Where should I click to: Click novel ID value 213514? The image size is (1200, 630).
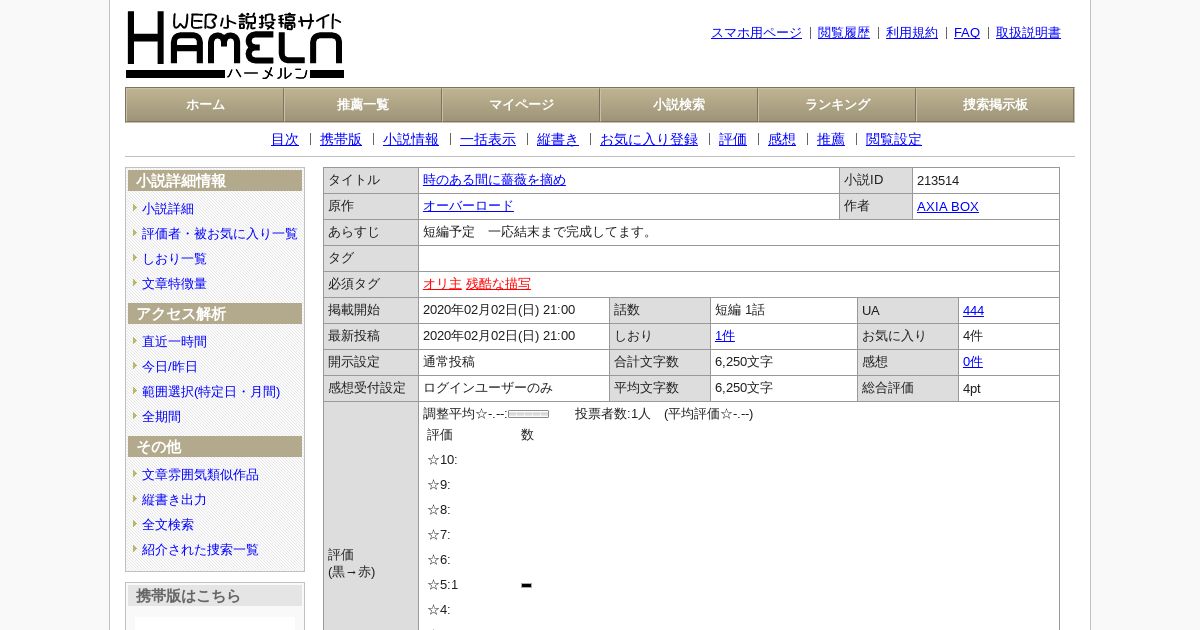938,181
